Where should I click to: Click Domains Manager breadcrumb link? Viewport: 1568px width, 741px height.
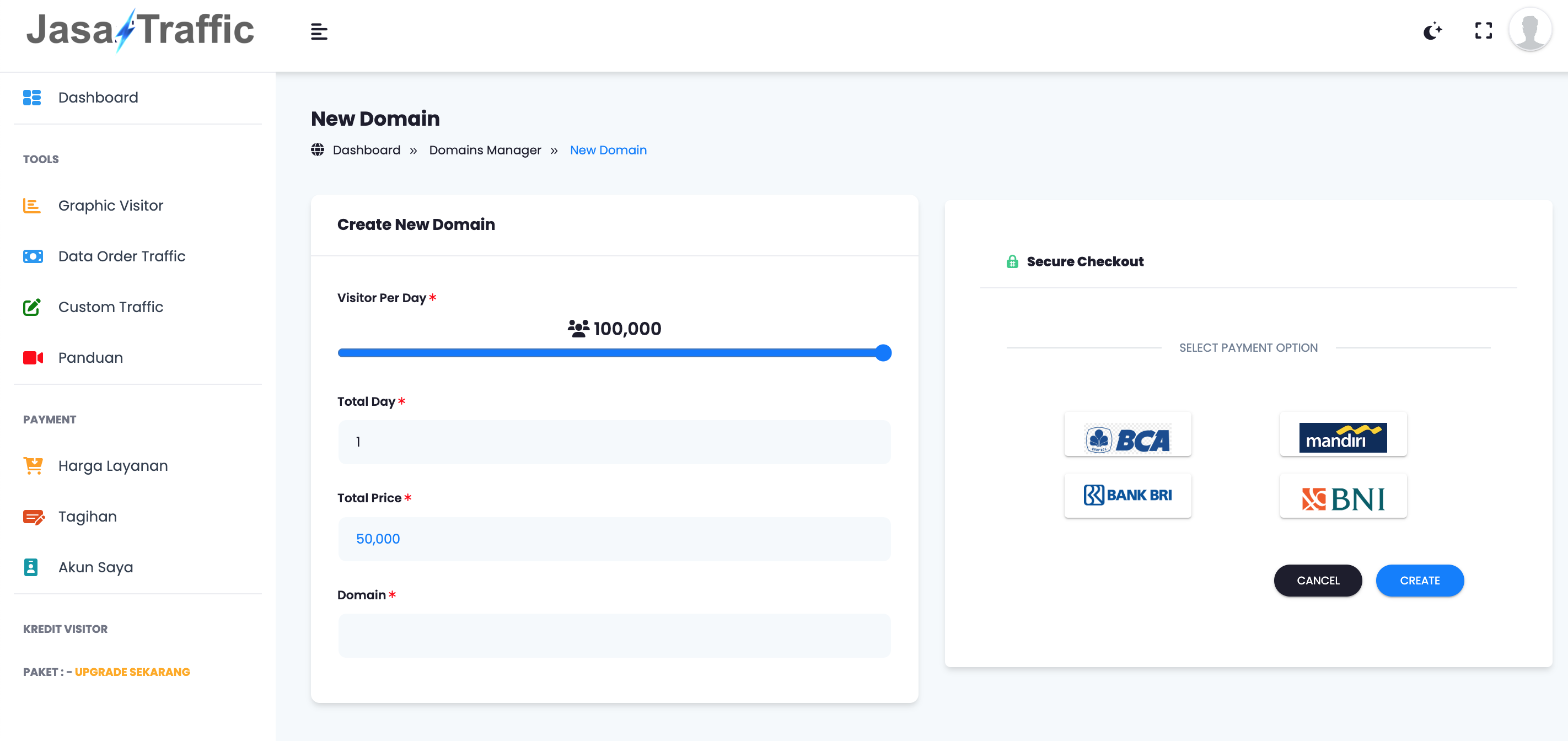click(x=485, y=150)
